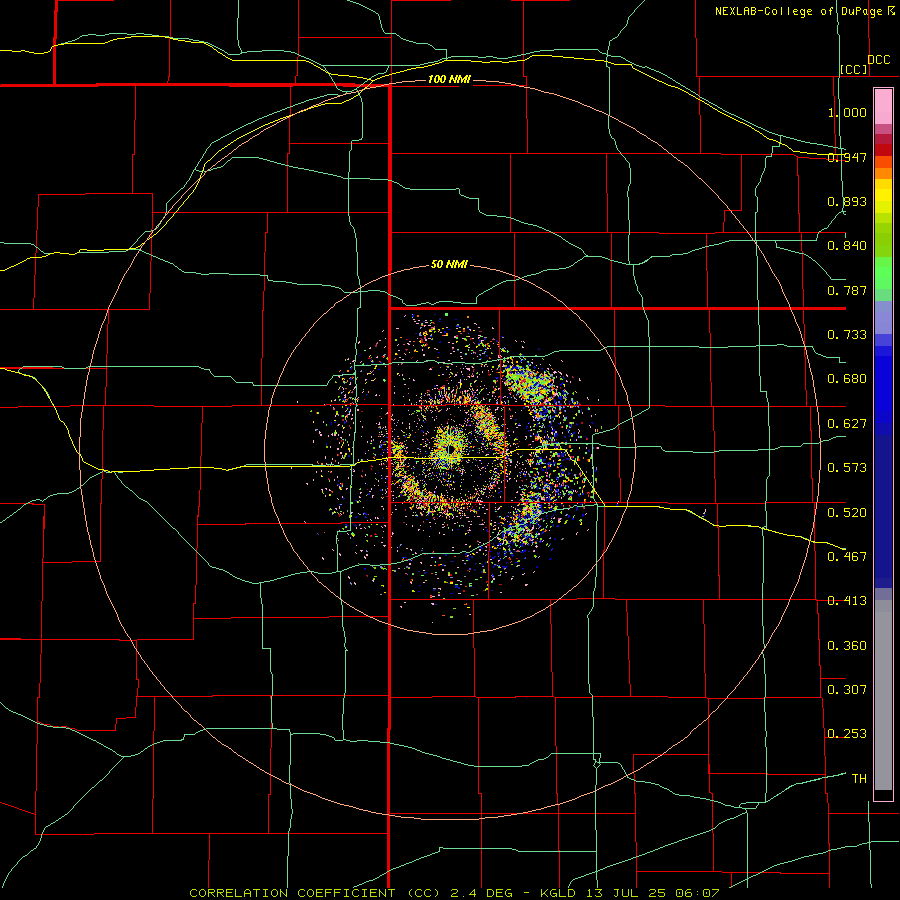Select the 0.680 legend value

tap(847, 379)
